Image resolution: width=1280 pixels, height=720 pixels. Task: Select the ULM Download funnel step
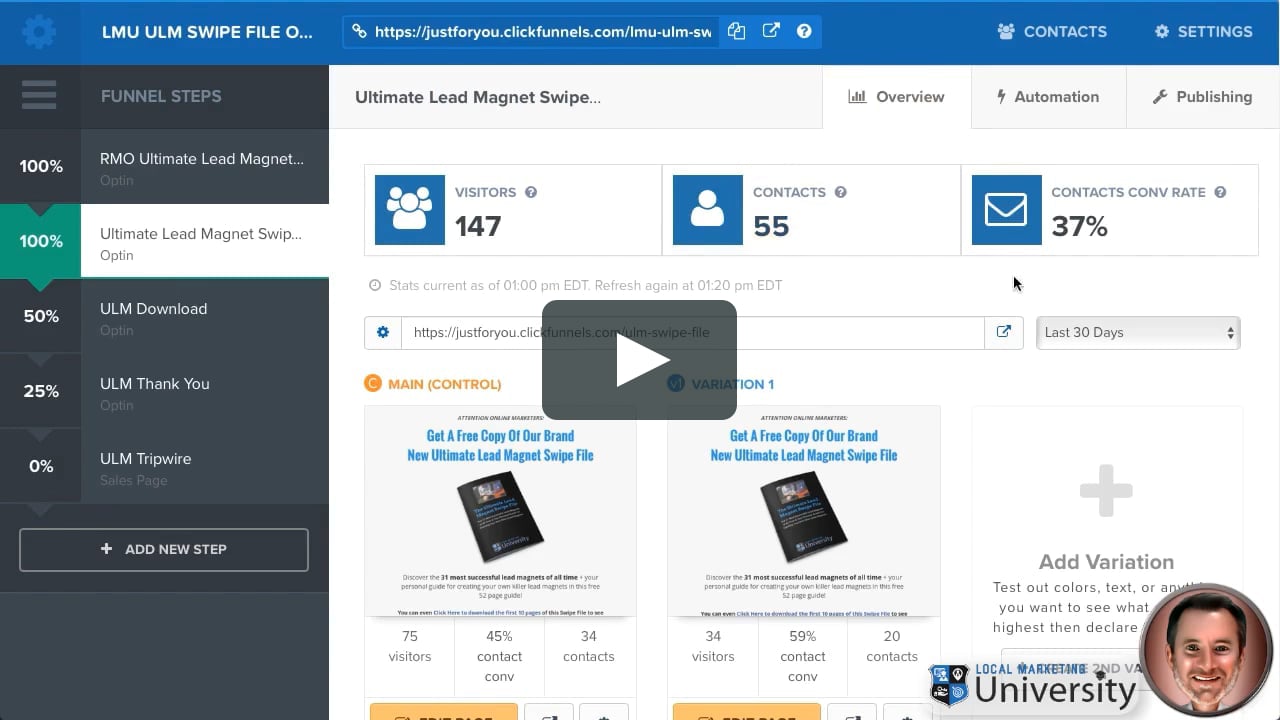tap(205, 316)
